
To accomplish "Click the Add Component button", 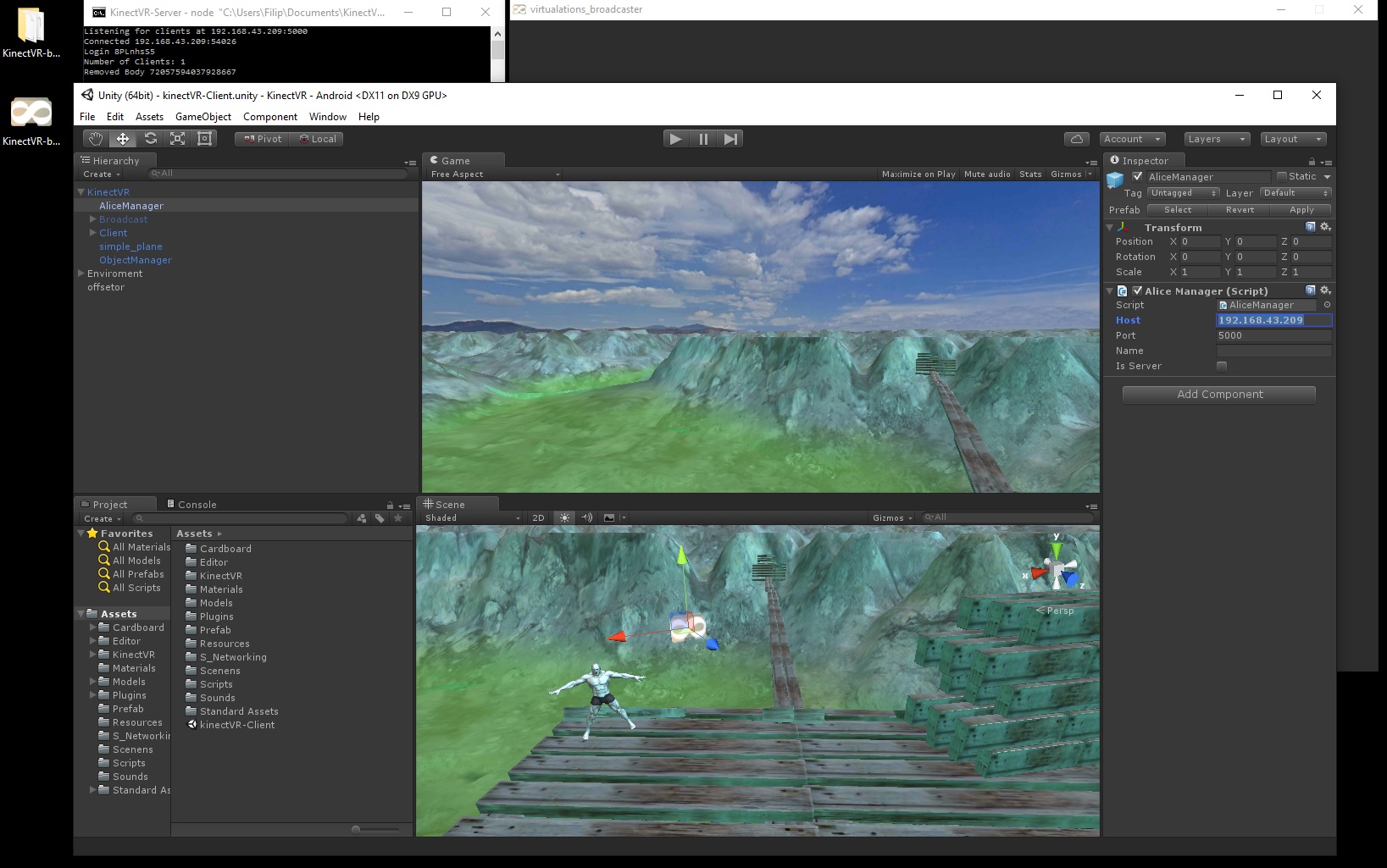I will pyautogui.click(x=1218, y=394).
